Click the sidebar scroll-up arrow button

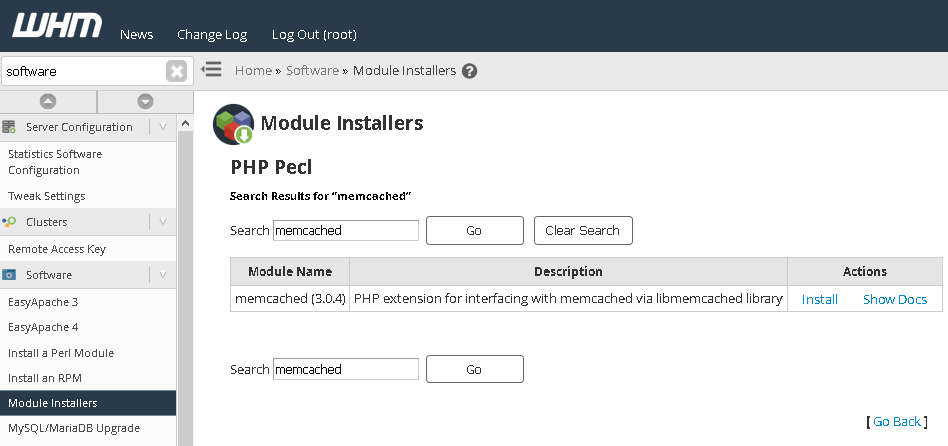[48, 102]
